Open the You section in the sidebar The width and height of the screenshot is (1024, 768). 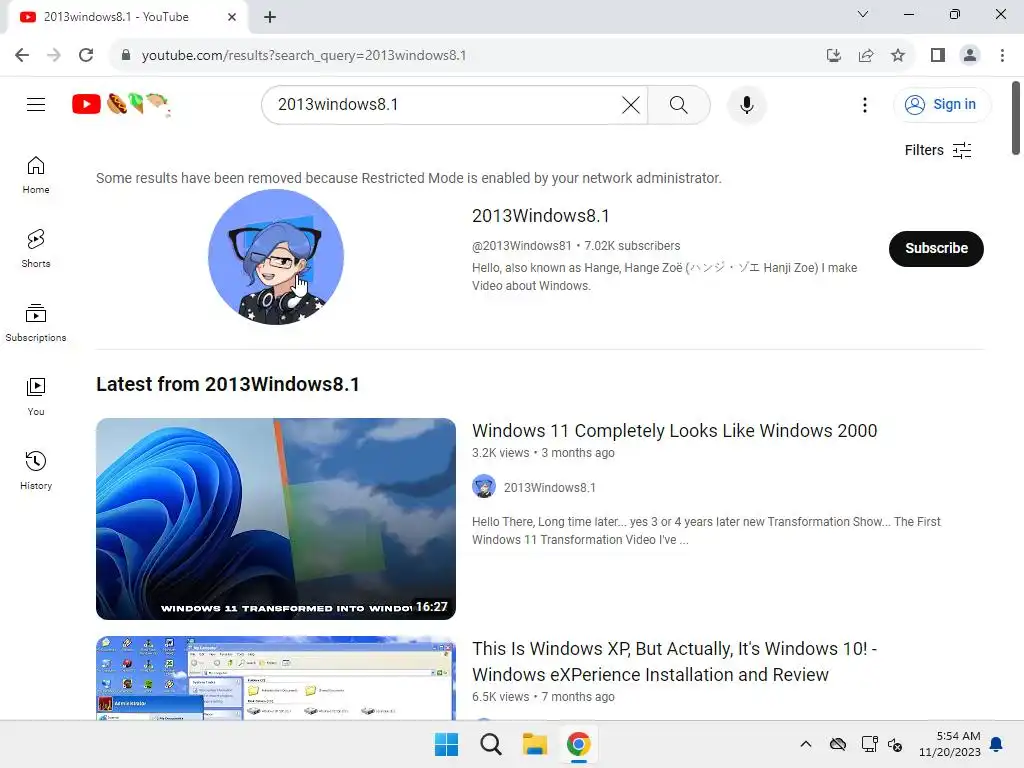click(x=36, y=396)
